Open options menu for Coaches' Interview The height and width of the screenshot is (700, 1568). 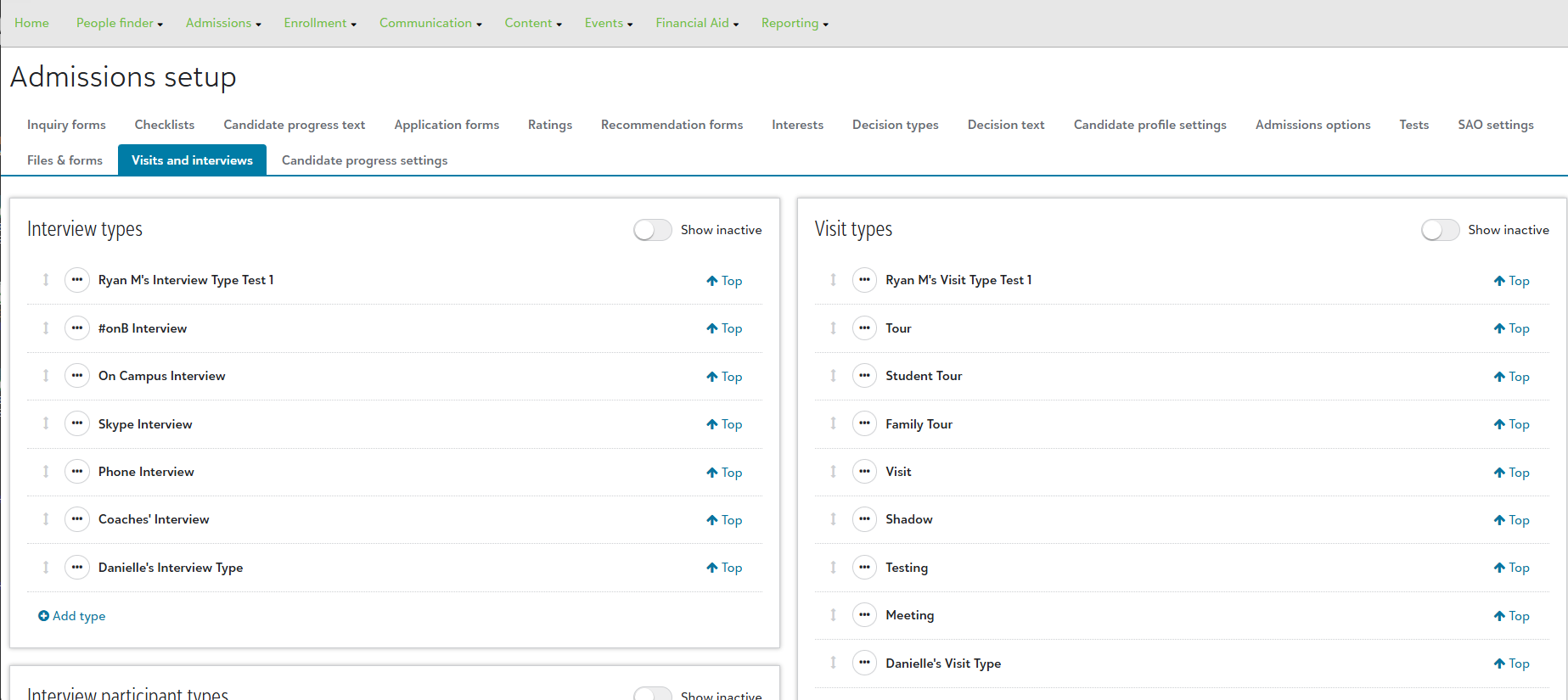pyautogui.click(x=77, y=519)
